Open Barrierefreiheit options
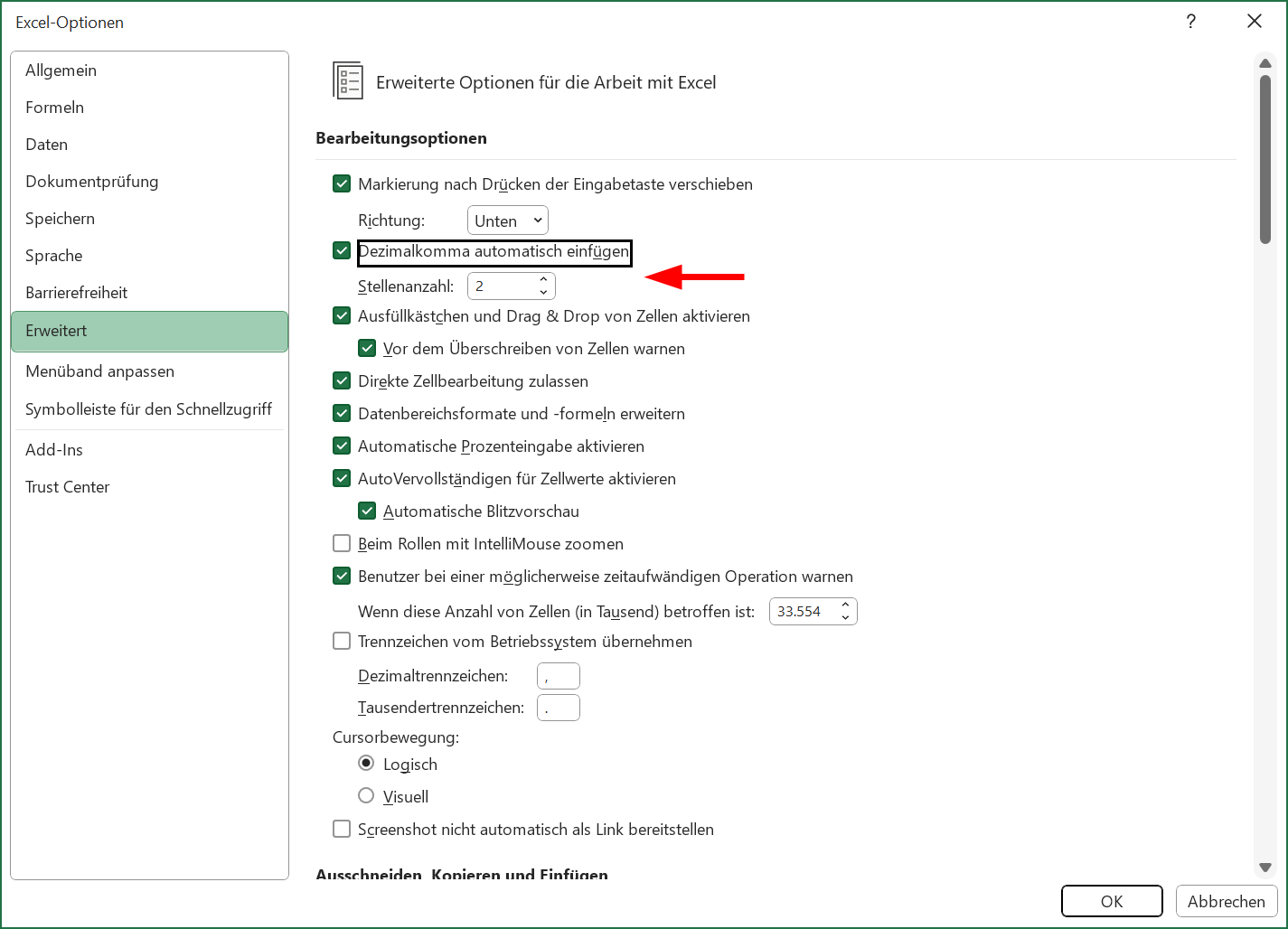The image size is (1288, 929). [150, 293]
